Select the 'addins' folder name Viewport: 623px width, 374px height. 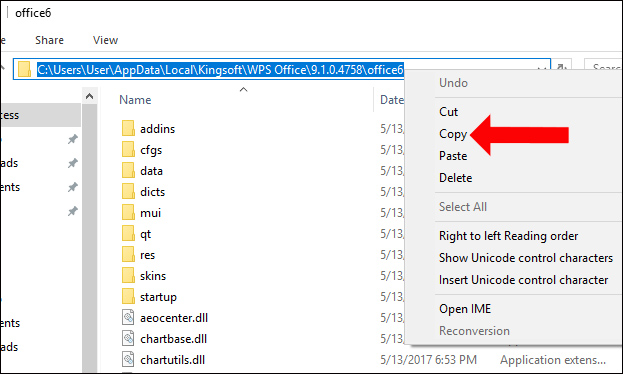tap(157, 129)
